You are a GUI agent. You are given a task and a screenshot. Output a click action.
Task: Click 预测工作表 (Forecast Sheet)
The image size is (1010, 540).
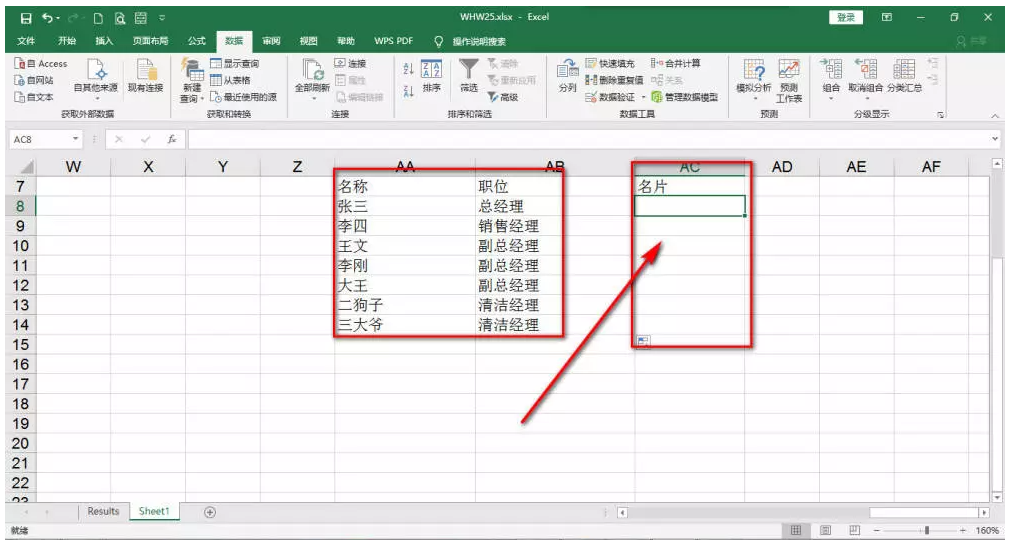coord(788,81)
